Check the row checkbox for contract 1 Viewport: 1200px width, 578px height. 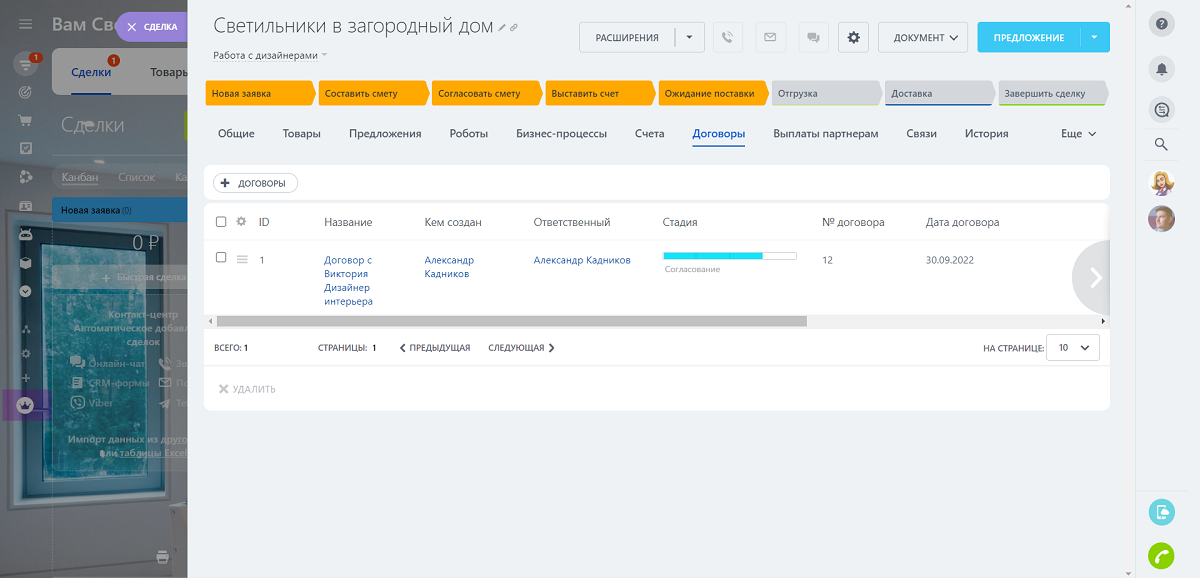(x=221, y=258)
